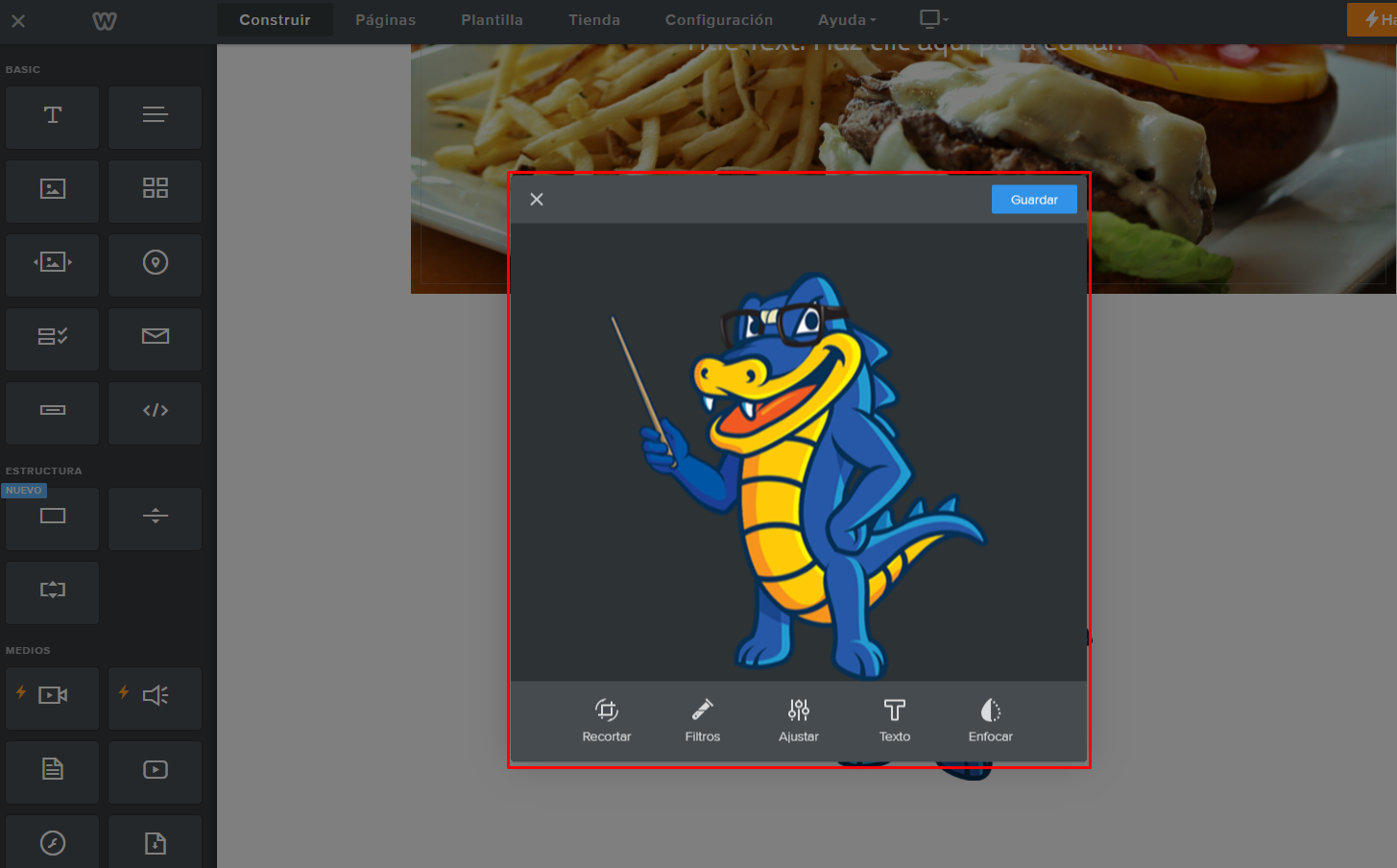Close the Weebly editor with the top-left X
Screen dimensions: 1397x868
pos(18,20)
